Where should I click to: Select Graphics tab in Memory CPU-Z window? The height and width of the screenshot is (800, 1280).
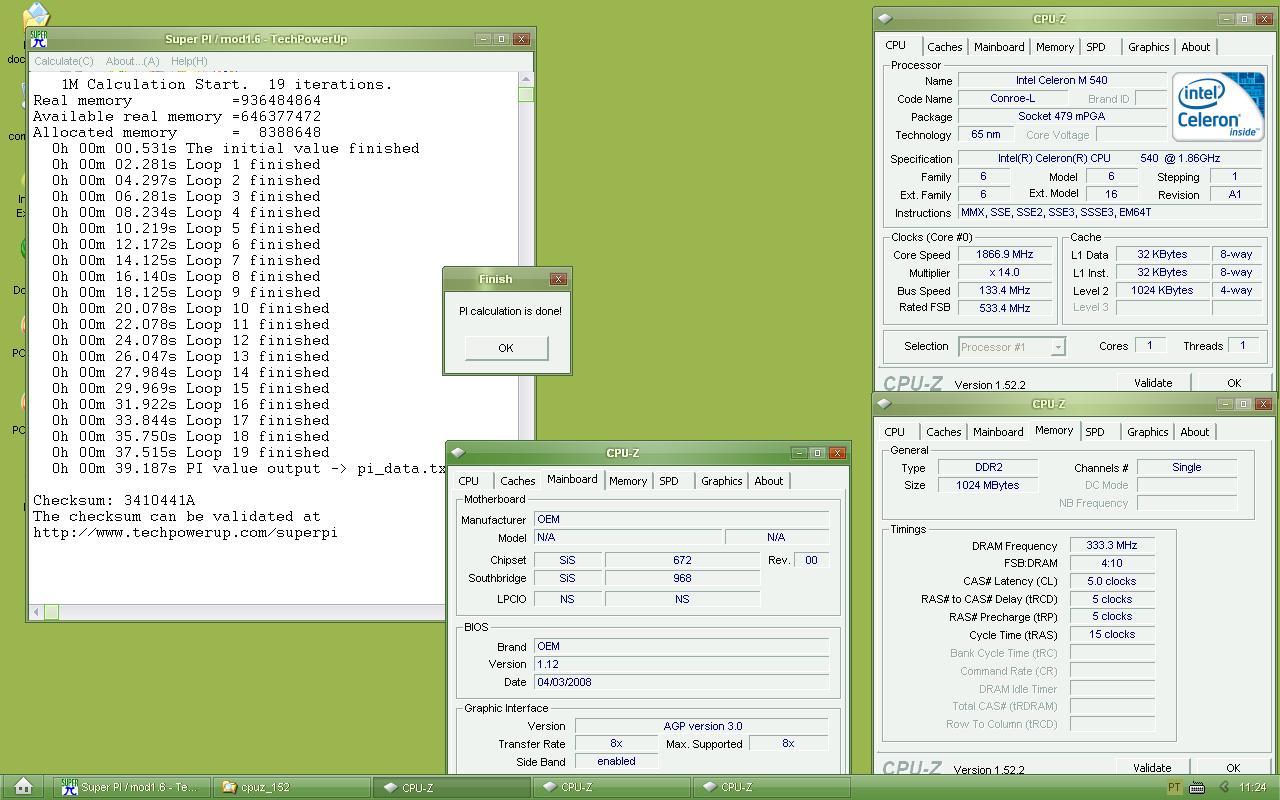tap(1147, 432)
